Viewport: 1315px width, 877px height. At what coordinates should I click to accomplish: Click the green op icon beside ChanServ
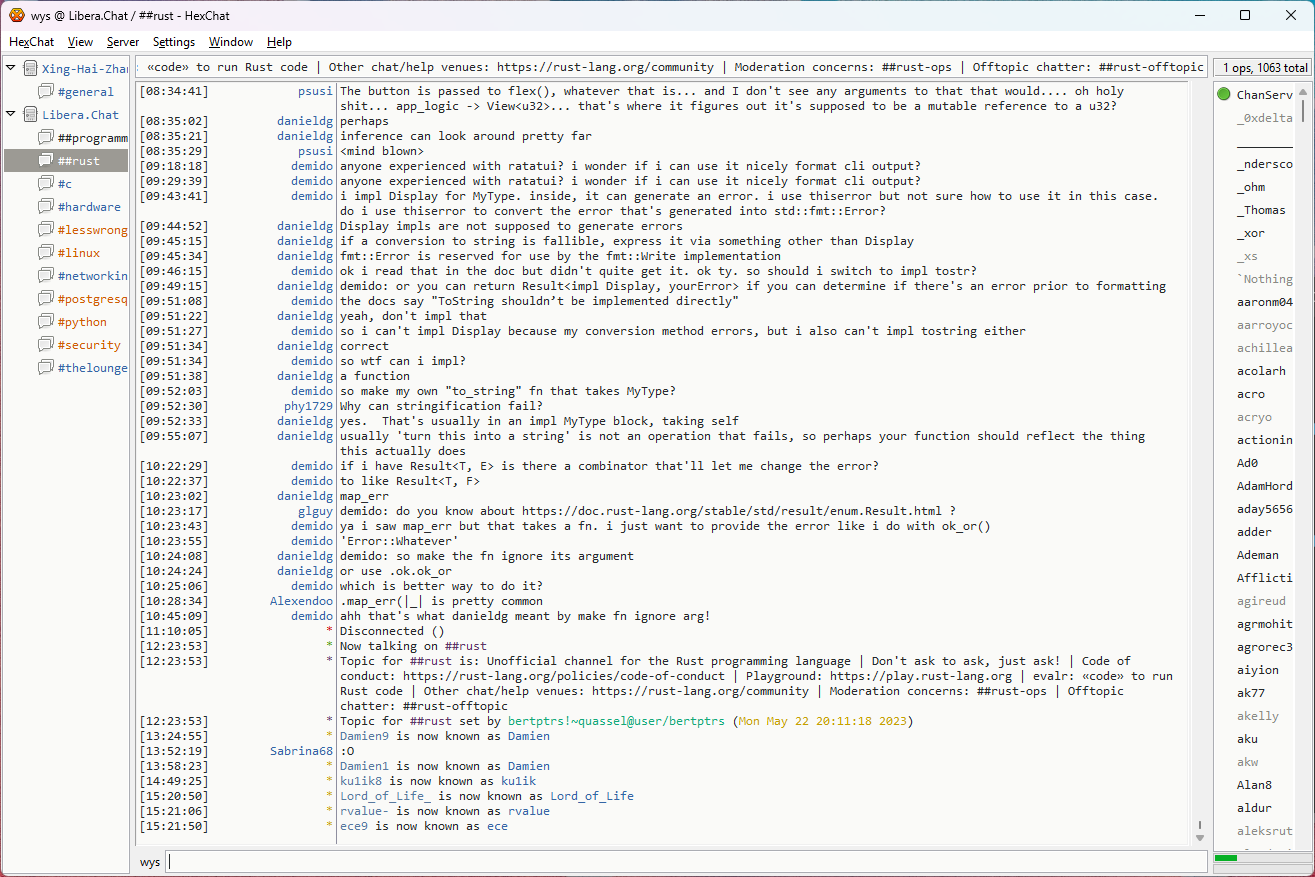[1224, 95]
